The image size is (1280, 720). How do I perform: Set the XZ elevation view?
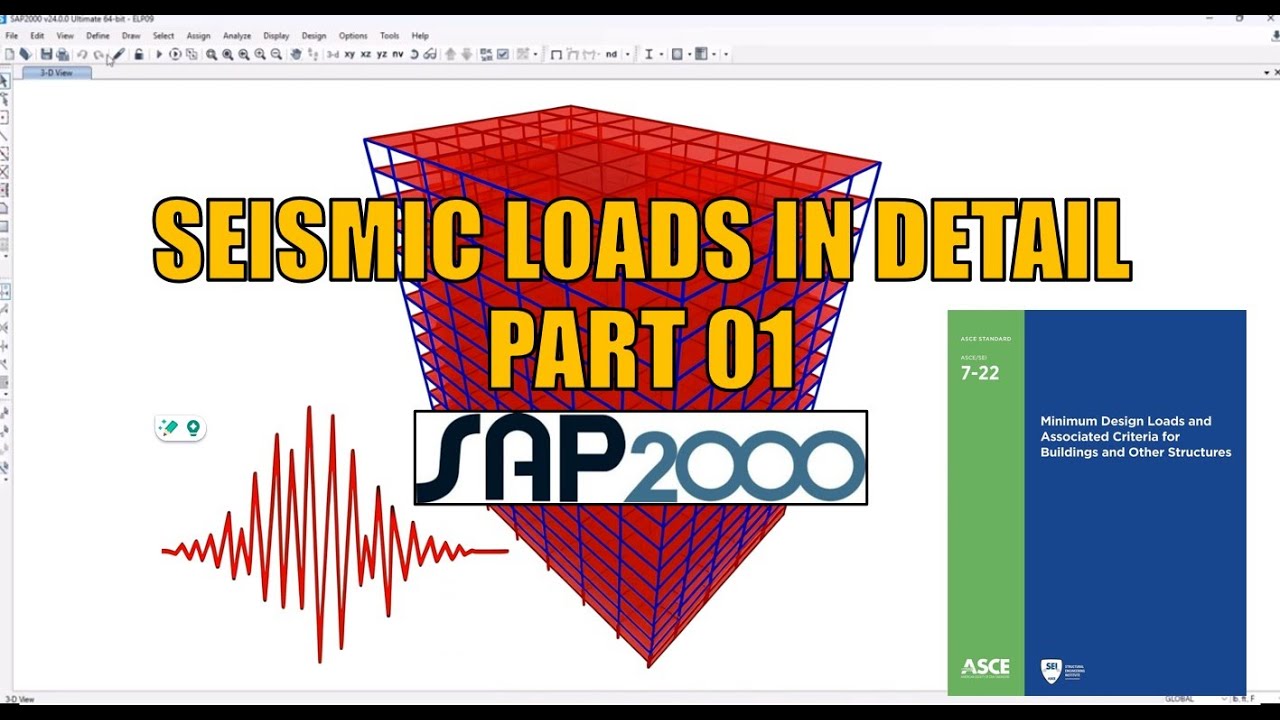point(365,54)
